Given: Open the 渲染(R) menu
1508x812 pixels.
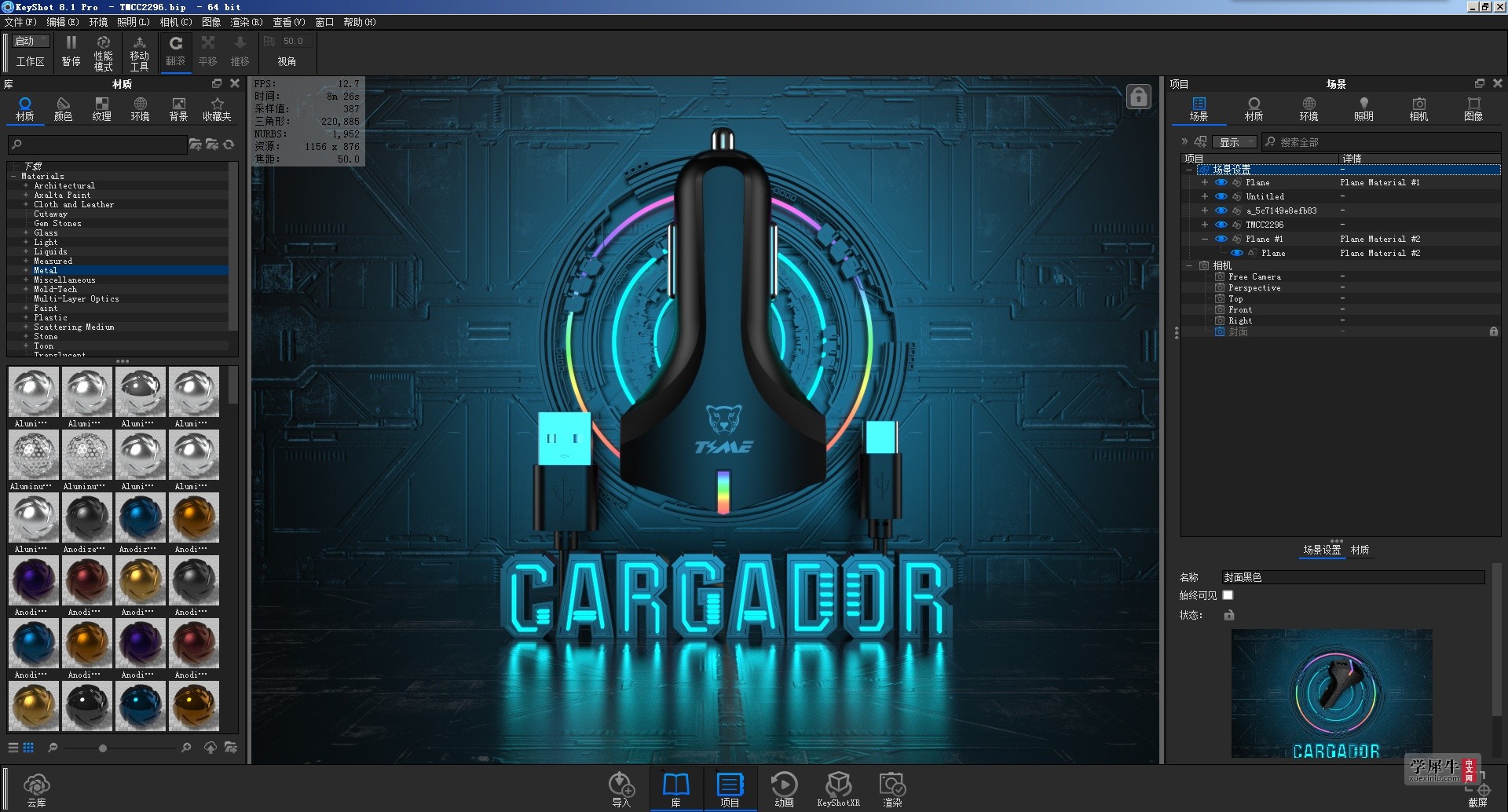Looking at the screenshot, I should [x=247, y=22].
